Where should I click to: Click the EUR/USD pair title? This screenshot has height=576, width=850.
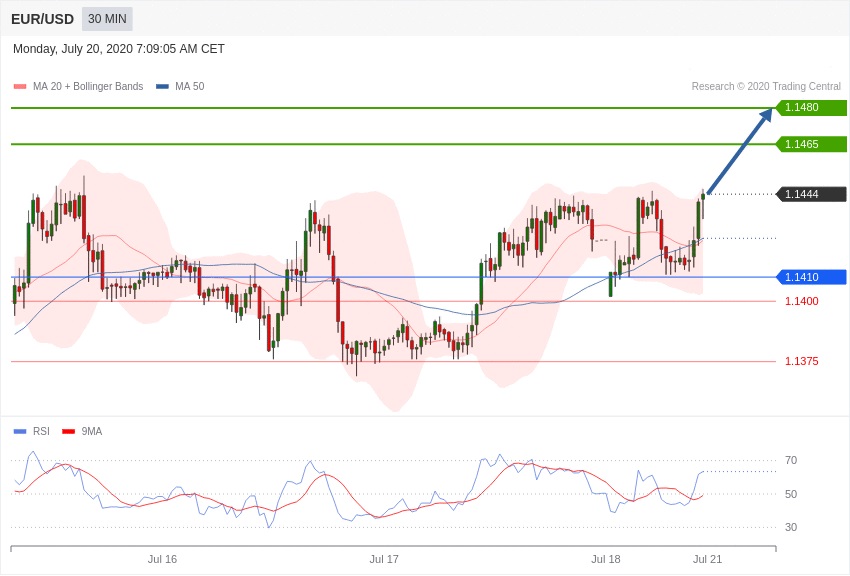click(x=42, y=19)
